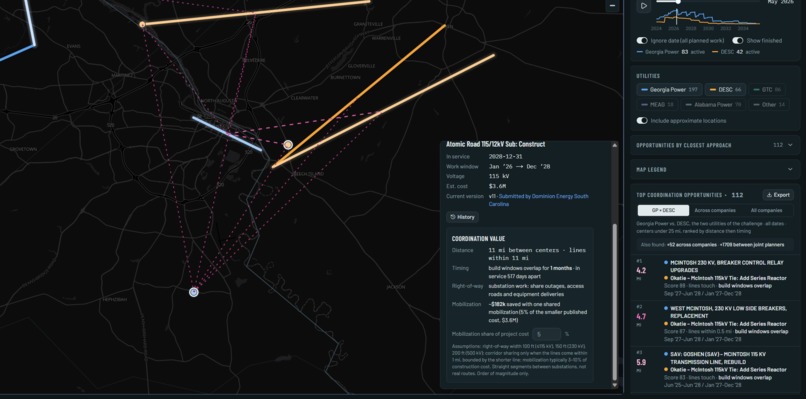Viewport: 806px width, 399px height.
Task: Enable the MEAG utility chip
Action: coord(657,104)
